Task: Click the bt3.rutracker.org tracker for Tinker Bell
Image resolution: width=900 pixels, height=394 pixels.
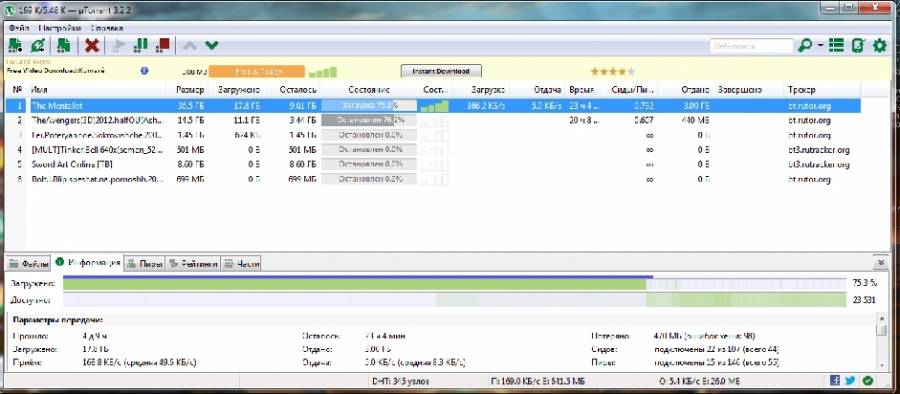Action: 818,150
